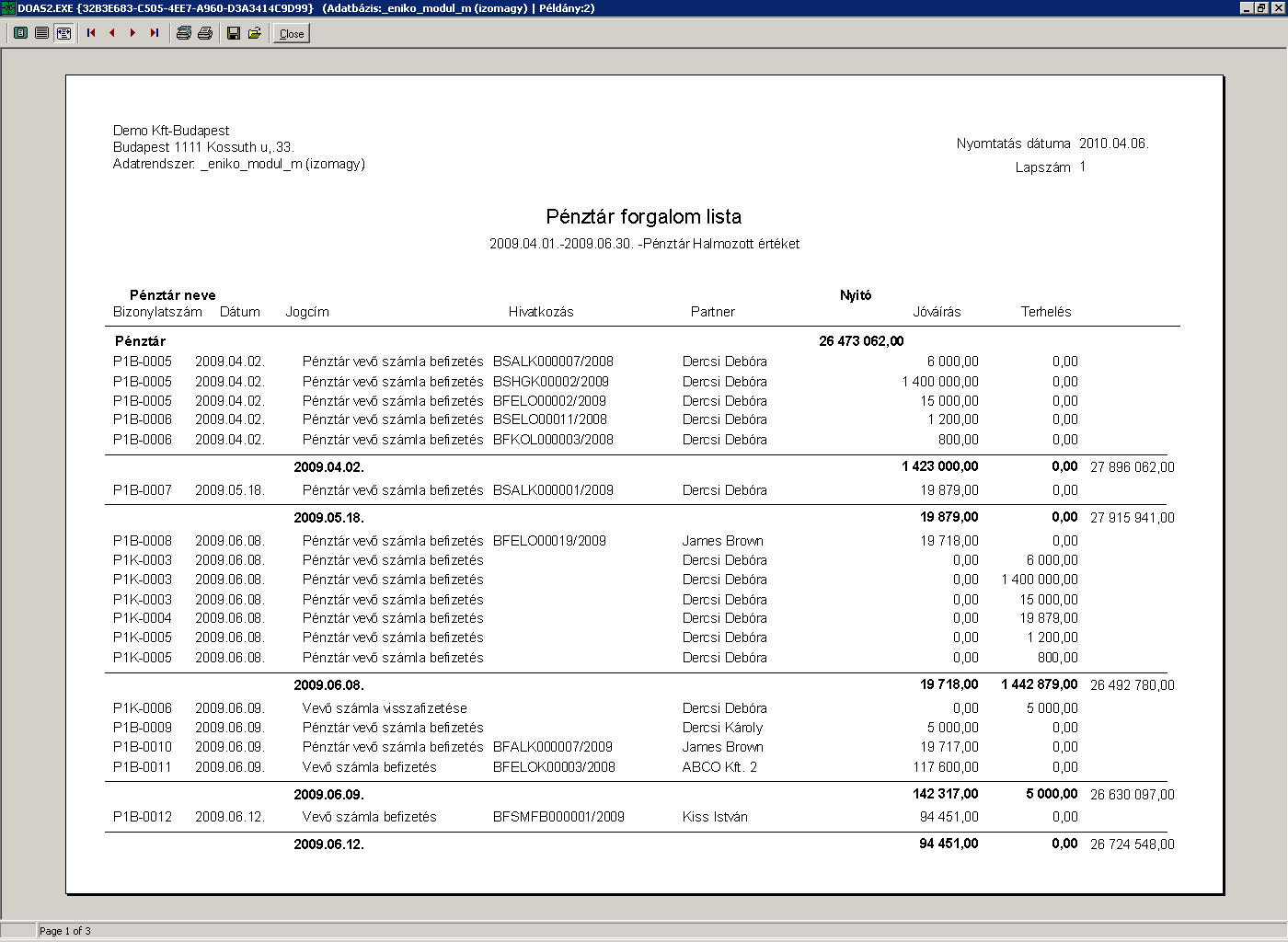
Task: Click subtotal debit 1 442 879,00
Action: click(x=1040, y=684)
